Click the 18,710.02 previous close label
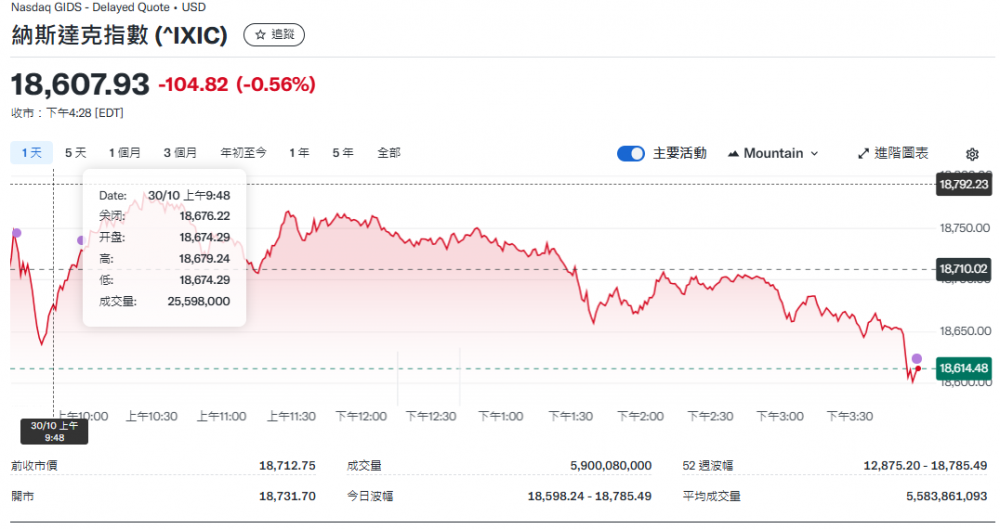The image size is (1000, 529). click(x=963, y=269)
